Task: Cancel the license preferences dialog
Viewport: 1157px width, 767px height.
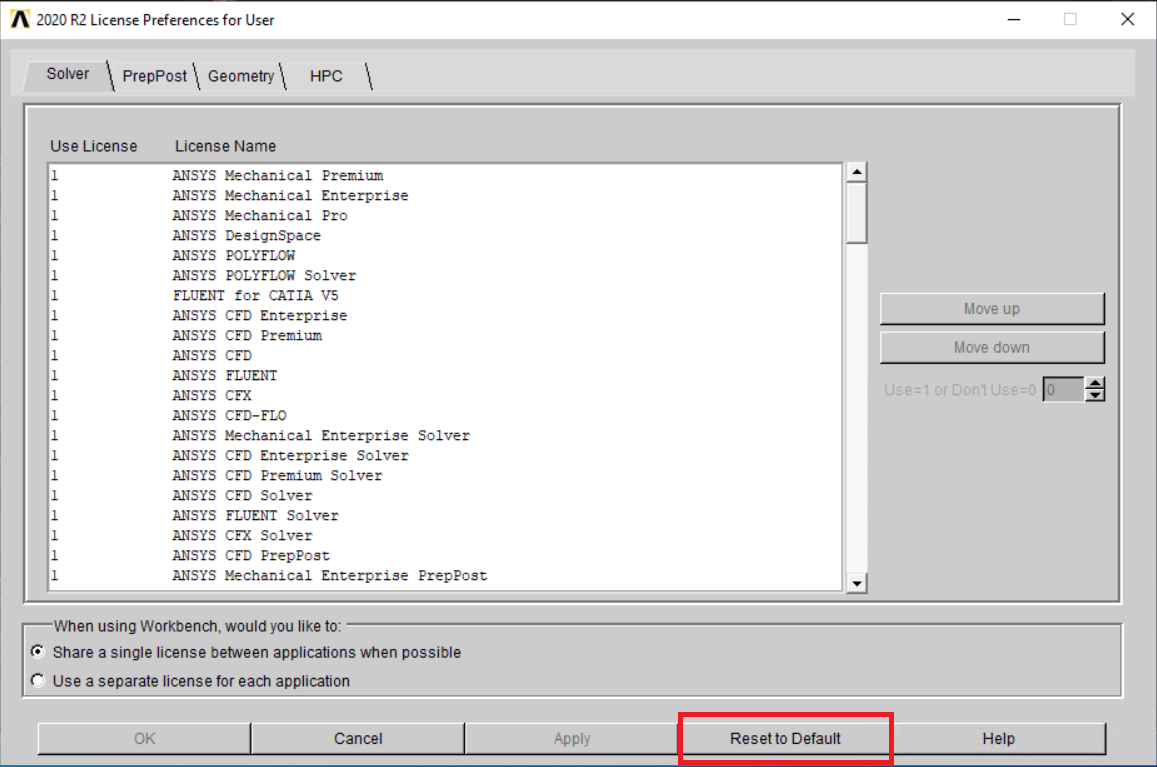Action: point(358,738)
